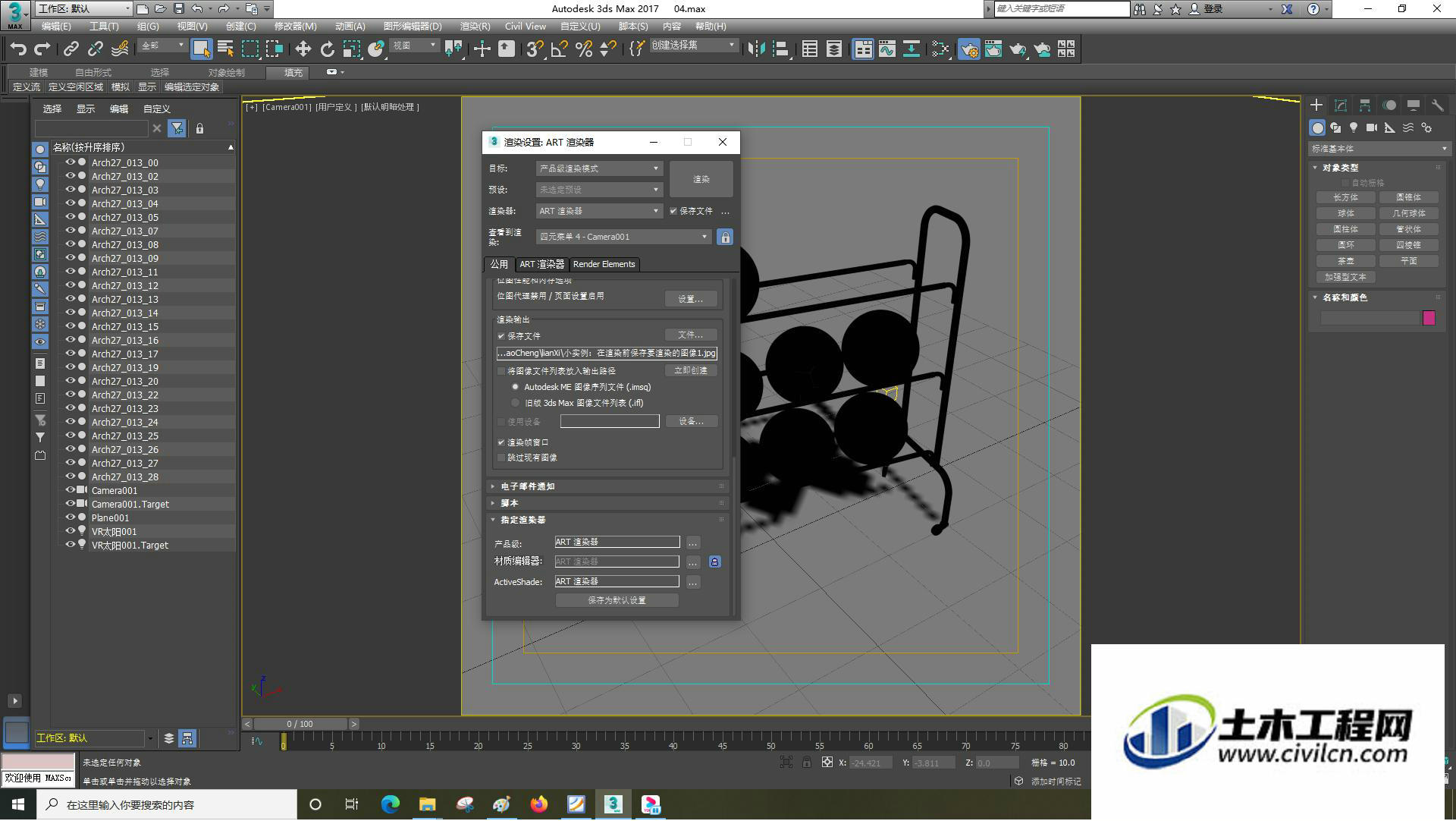Open the Renderer ART dropdown

click(599, 212)
